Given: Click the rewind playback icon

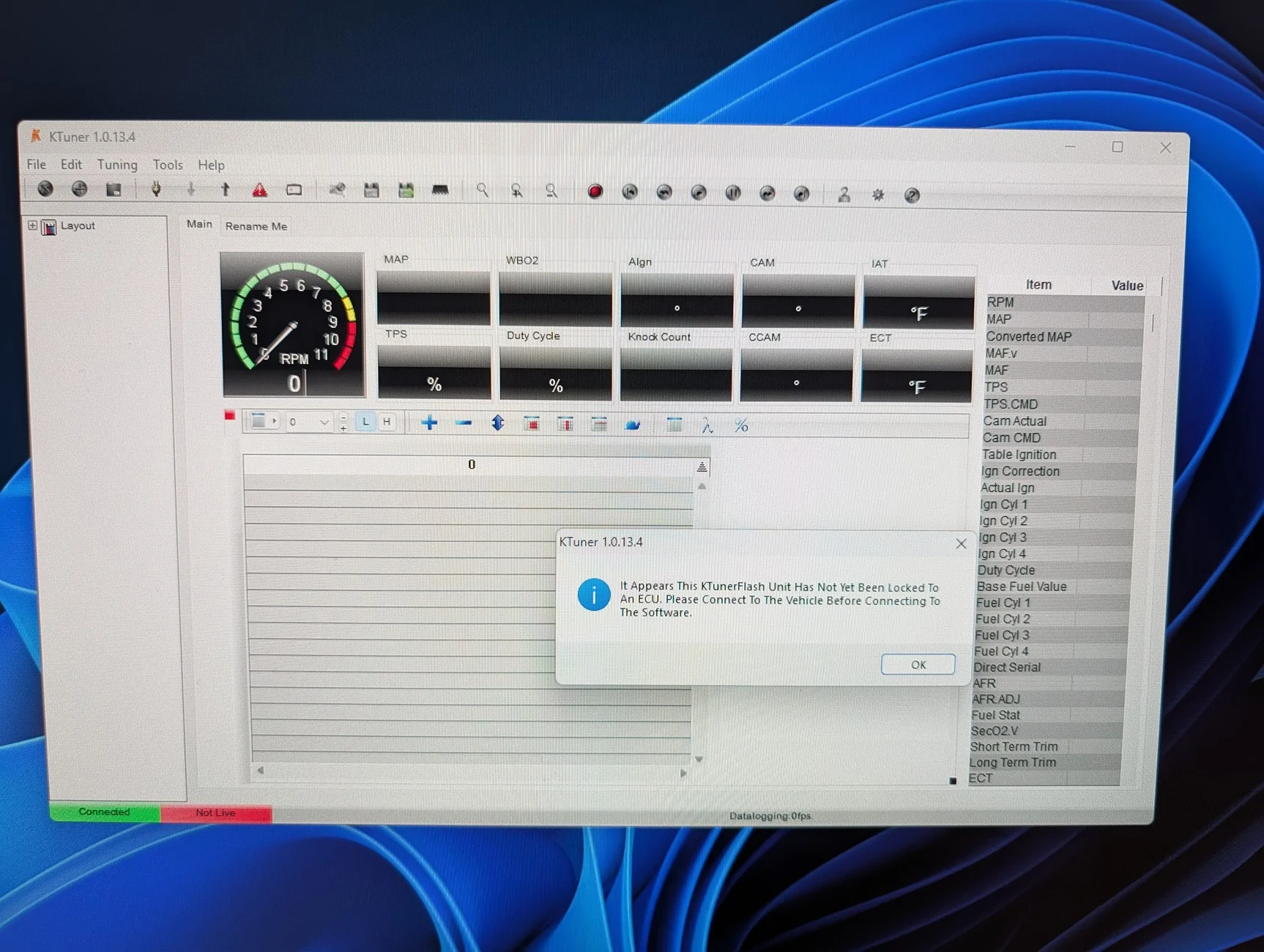Looking at the screenshot, I should pyautogui.click(x=663, y=193).
